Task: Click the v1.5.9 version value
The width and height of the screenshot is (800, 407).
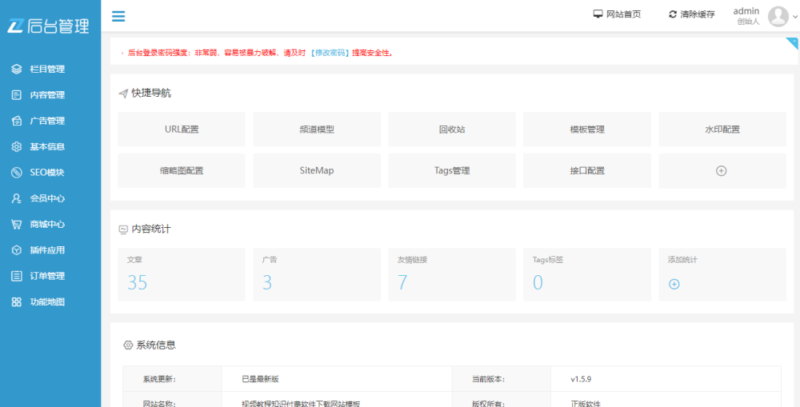Action: 581,379
